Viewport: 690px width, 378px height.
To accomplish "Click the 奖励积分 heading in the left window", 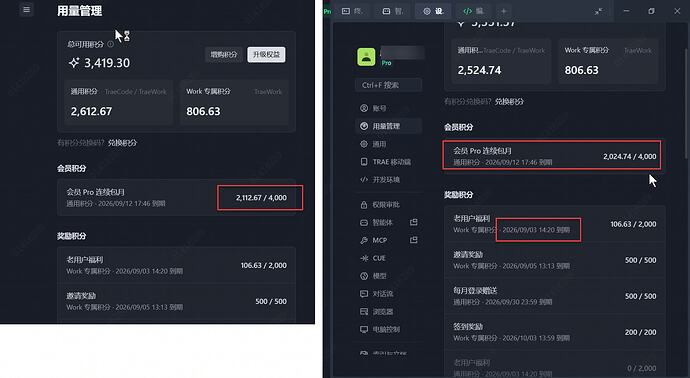I will [x=71, y=236].
